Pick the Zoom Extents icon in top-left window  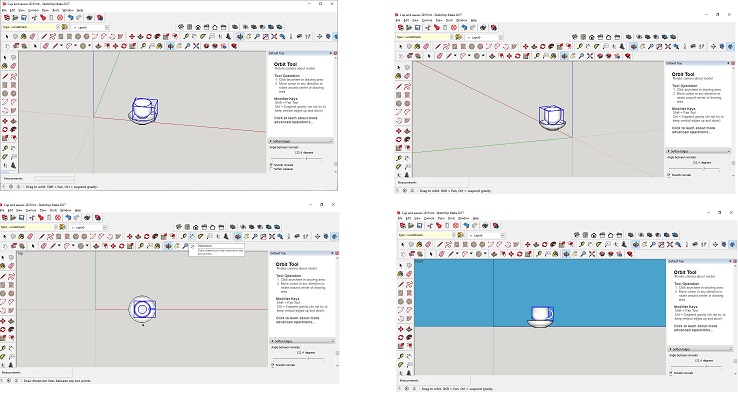274,37
